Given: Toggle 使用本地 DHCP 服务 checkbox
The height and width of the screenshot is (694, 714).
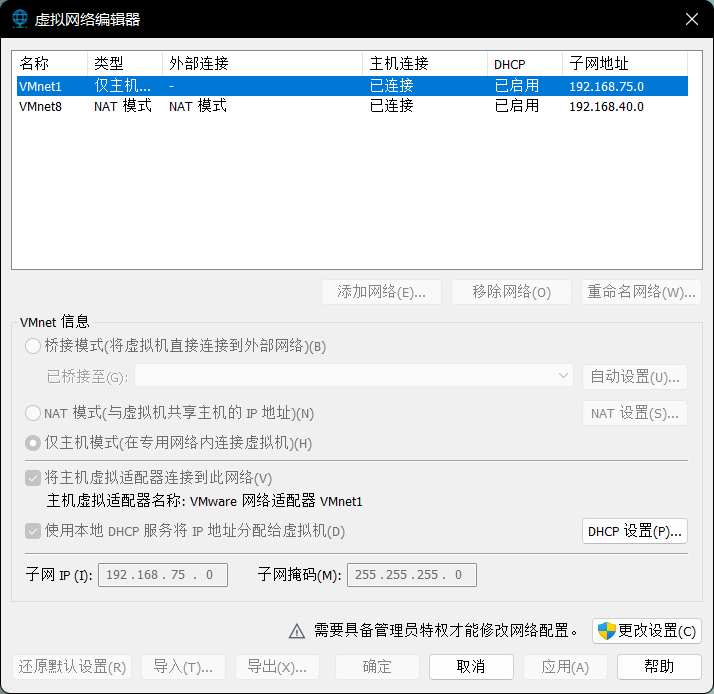Looking at the screenshot, I should 33,531.
